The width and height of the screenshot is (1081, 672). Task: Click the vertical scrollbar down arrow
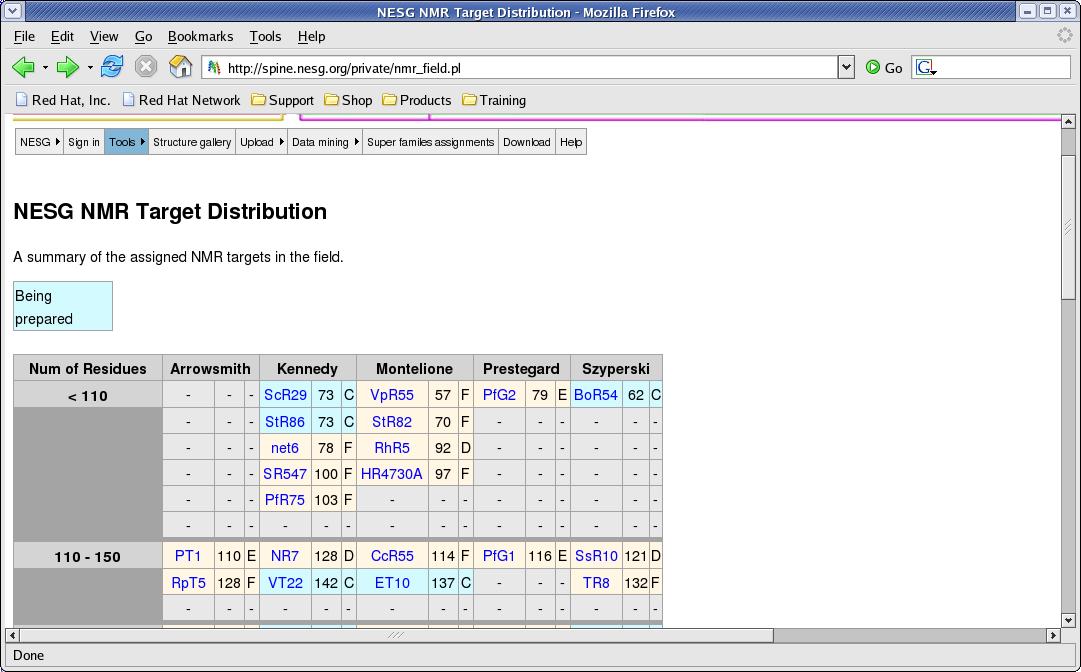coord(1068,620)
